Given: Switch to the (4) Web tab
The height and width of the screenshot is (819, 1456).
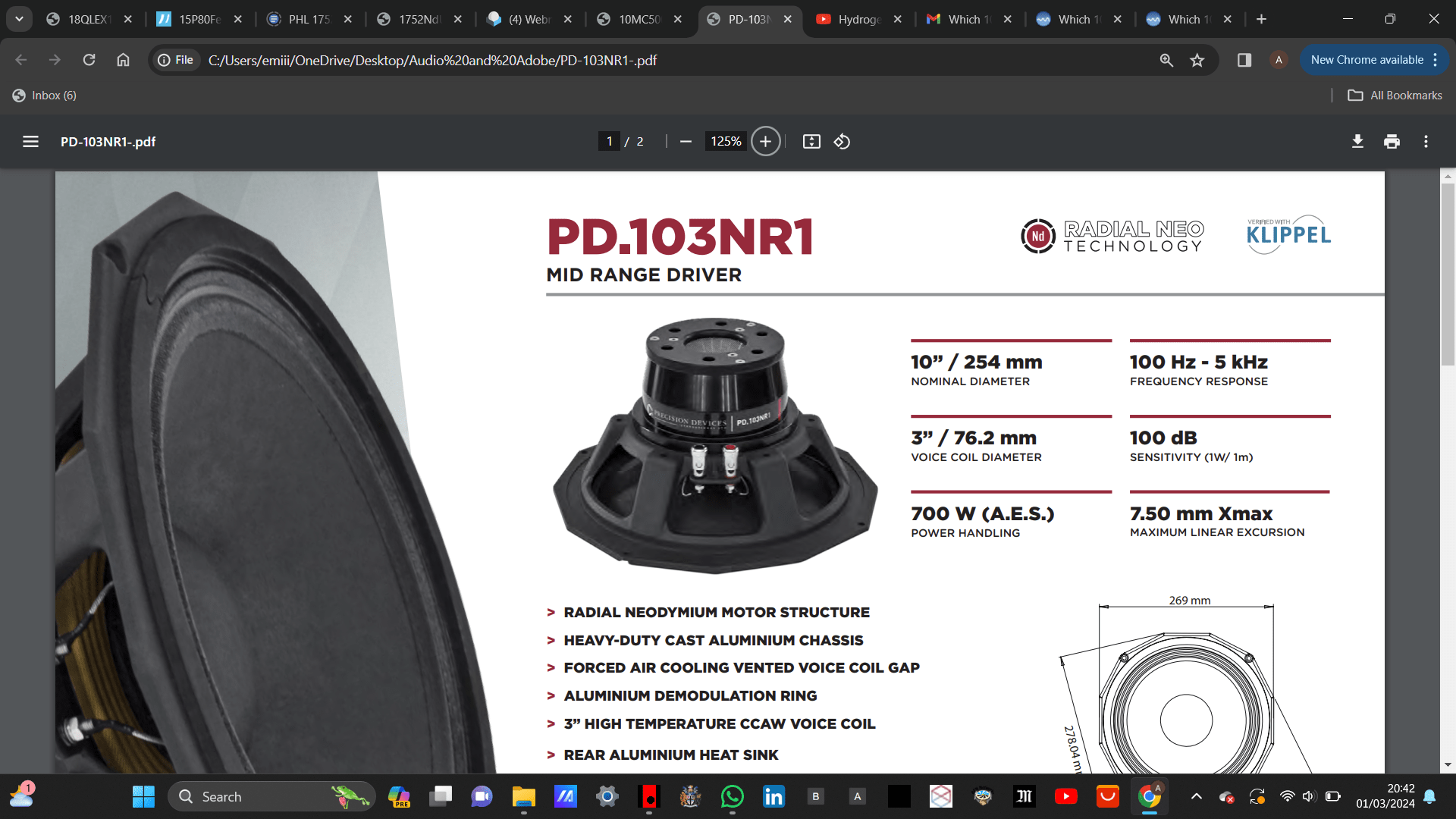Looking at the screenshot, I should tap(529, 19).
